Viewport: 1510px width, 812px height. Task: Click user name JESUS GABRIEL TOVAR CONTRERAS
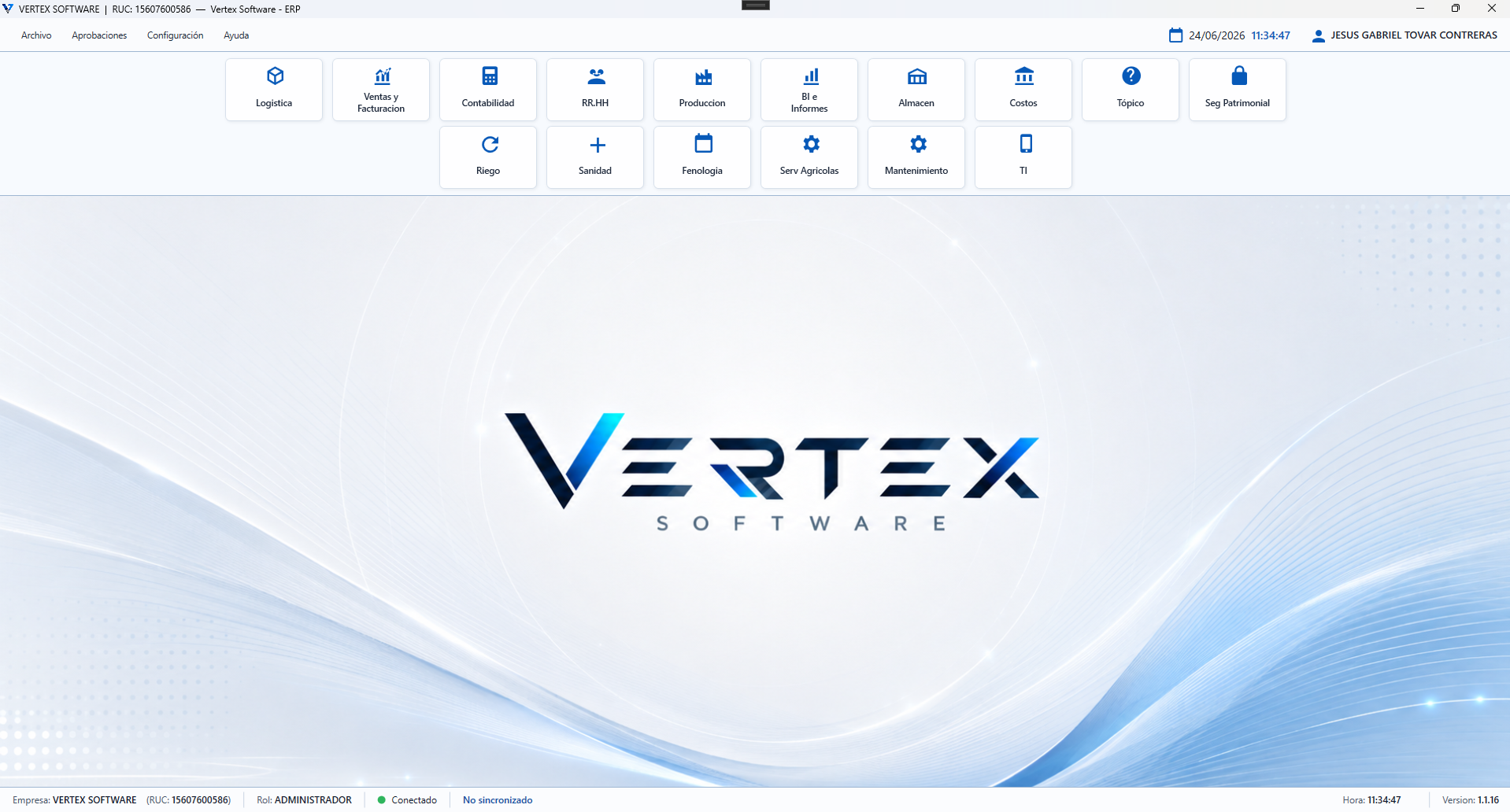click(x=1414, y=35)
